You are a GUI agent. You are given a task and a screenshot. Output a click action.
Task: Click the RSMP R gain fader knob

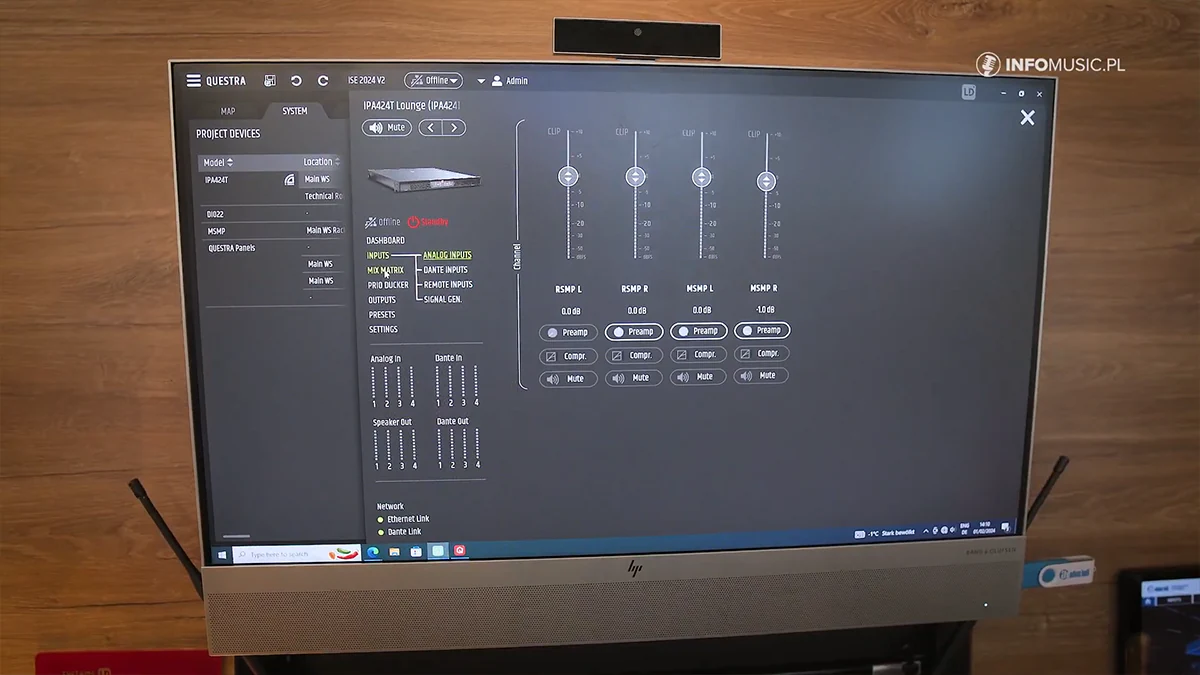636,177
